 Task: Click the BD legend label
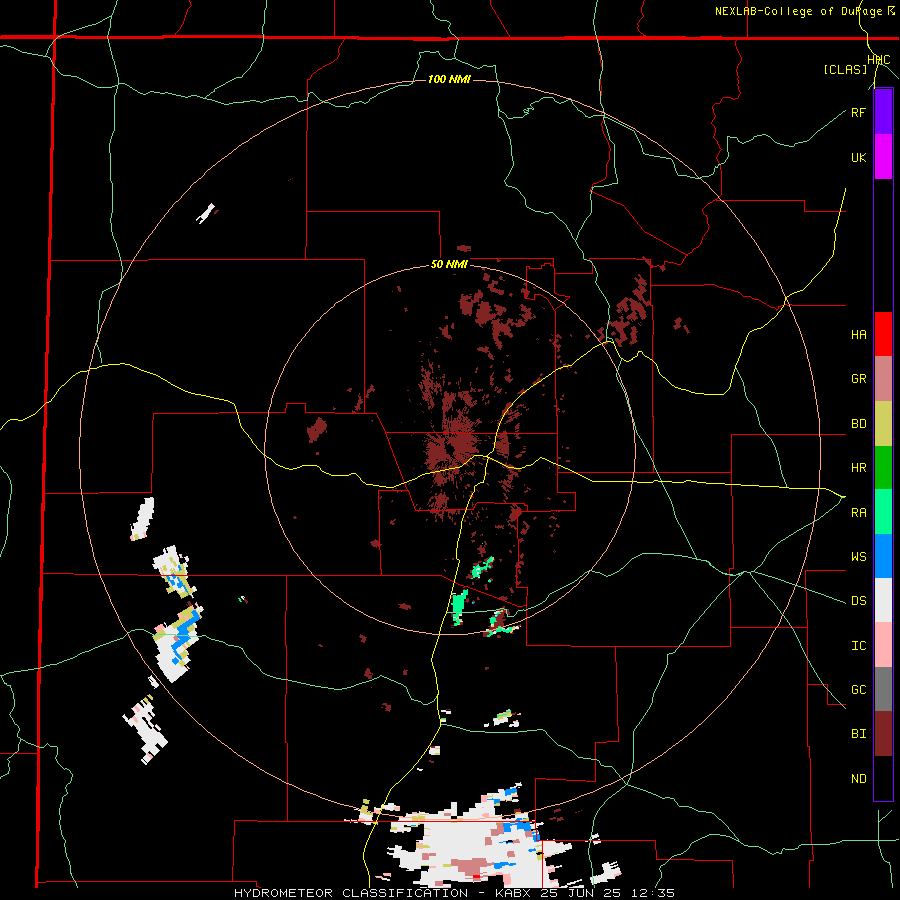tap(858, 424)
